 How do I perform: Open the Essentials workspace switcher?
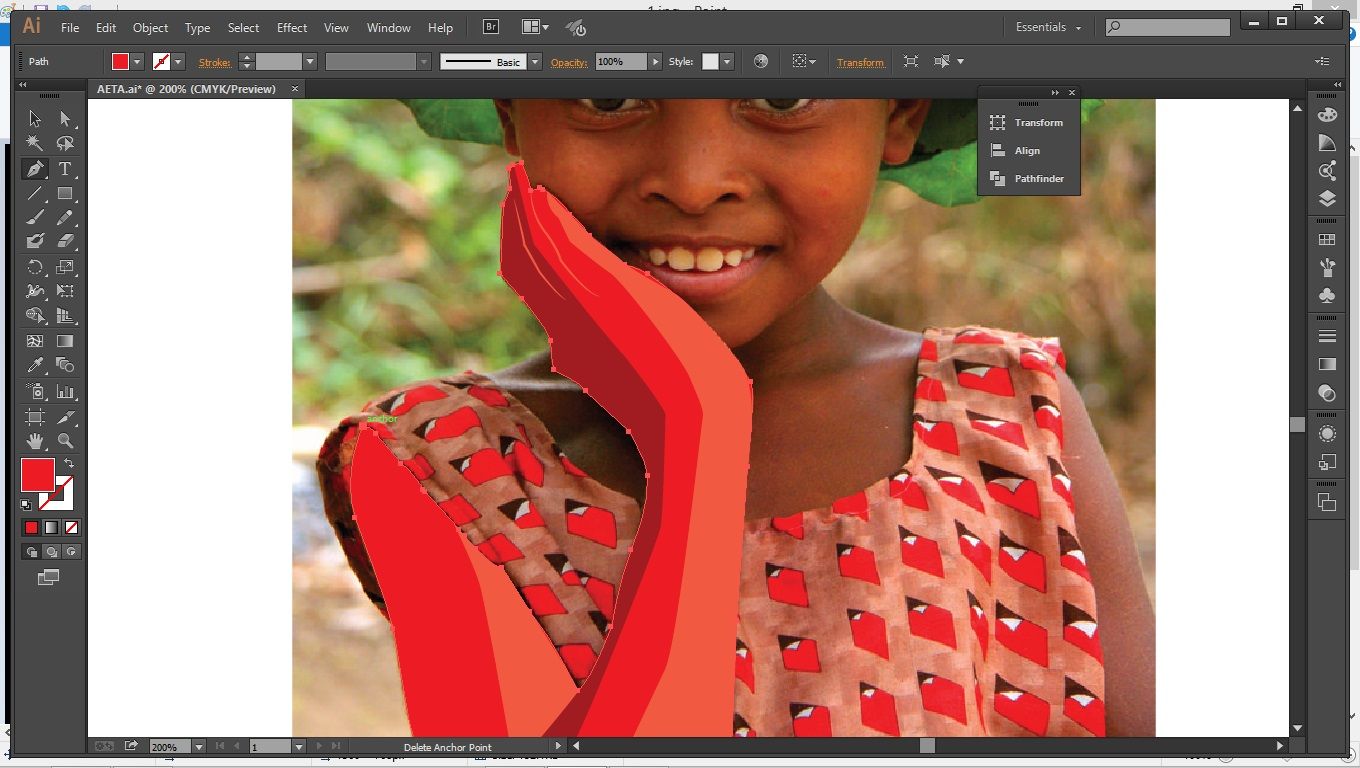point(1049,27)
